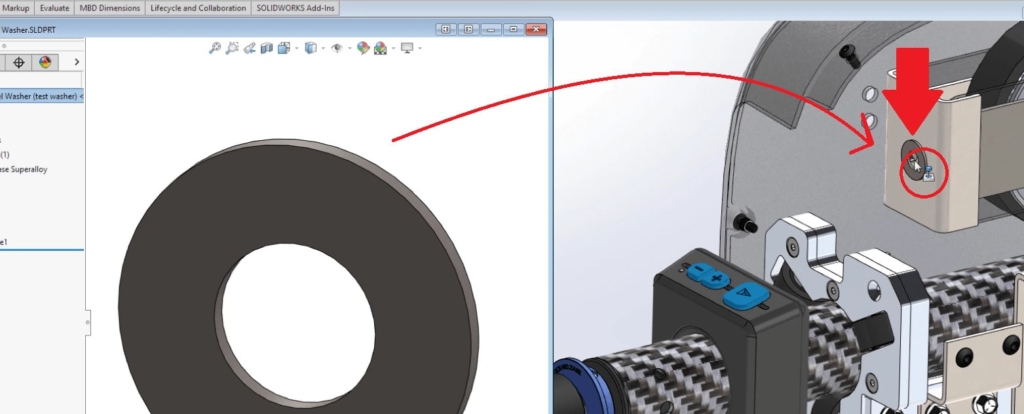This screenshot has height=414, width=1024.
Task: Open the DimXpertManager crosshair tab
Action: coord(19,62)
